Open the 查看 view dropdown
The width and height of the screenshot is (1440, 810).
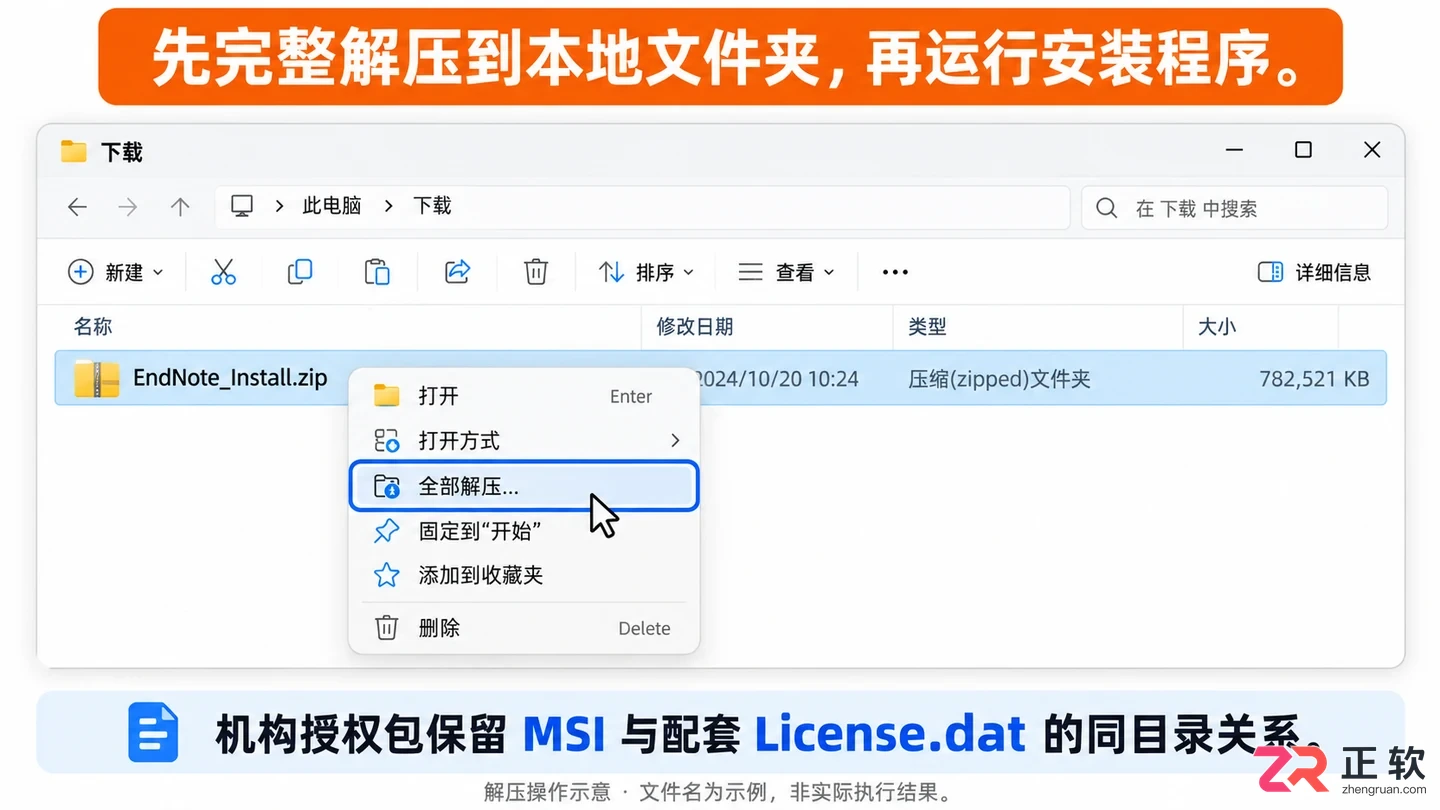click(x=786, y=272)
